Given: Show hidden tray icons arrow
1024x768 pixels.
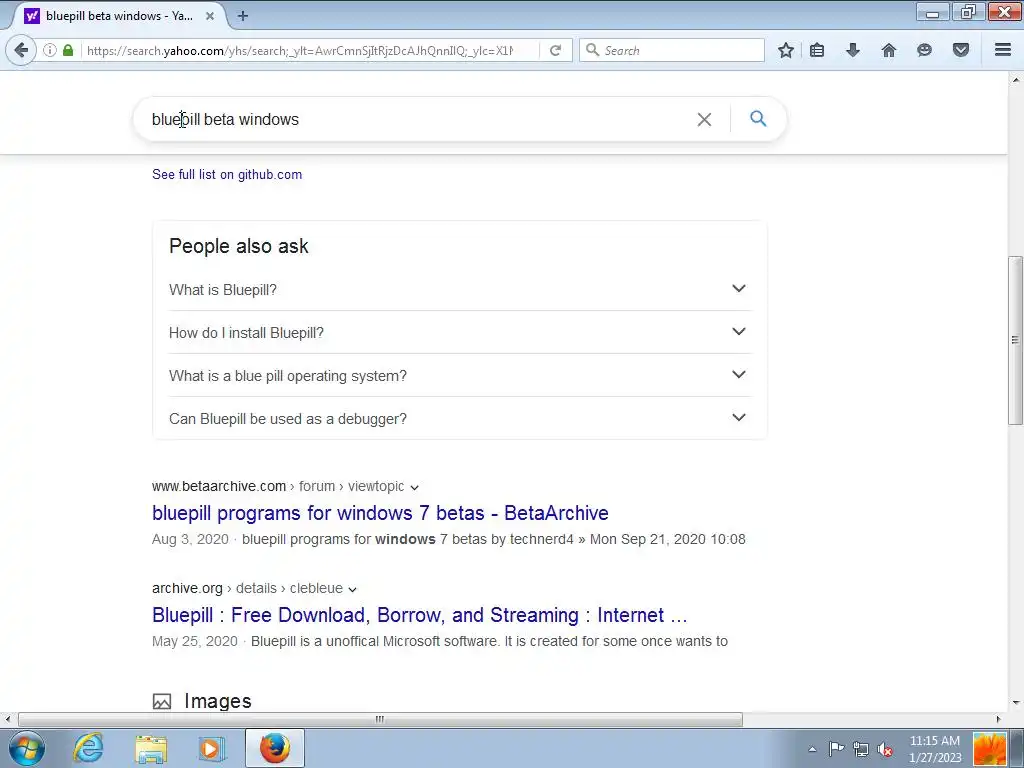Looking at the screenshot, I should pyautogui.click(x=812, y=749).
